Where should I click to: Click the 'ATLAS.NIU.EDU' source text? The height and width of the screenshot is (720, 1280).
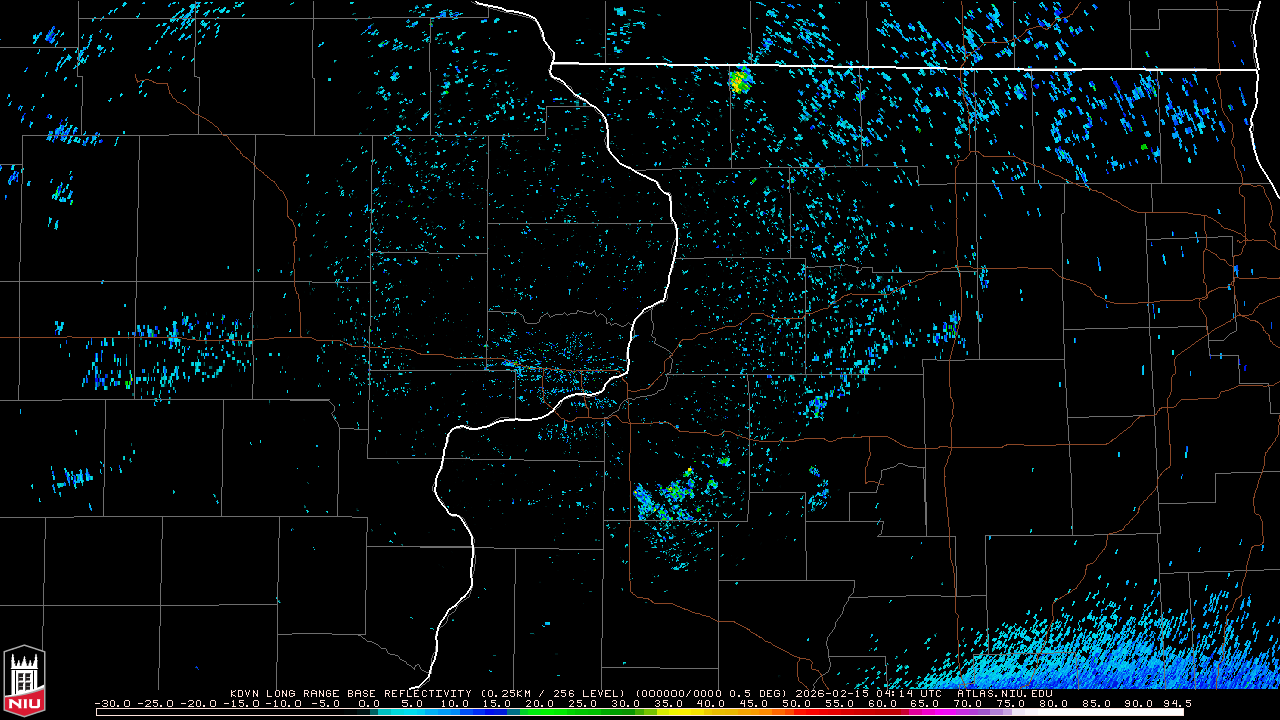pyautogui.click(x=1004, y=693)
